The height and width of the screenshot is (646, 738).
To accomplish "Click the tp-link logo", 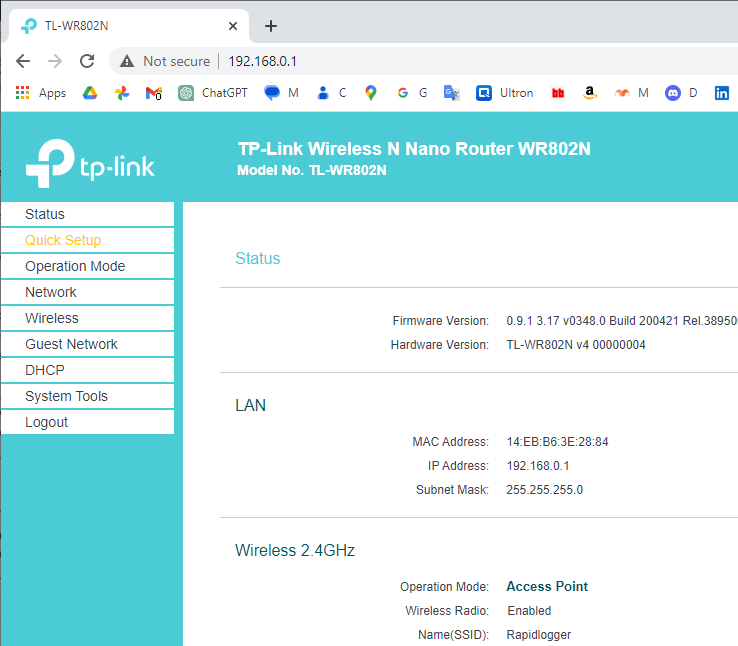I will (x=90, y=163).
